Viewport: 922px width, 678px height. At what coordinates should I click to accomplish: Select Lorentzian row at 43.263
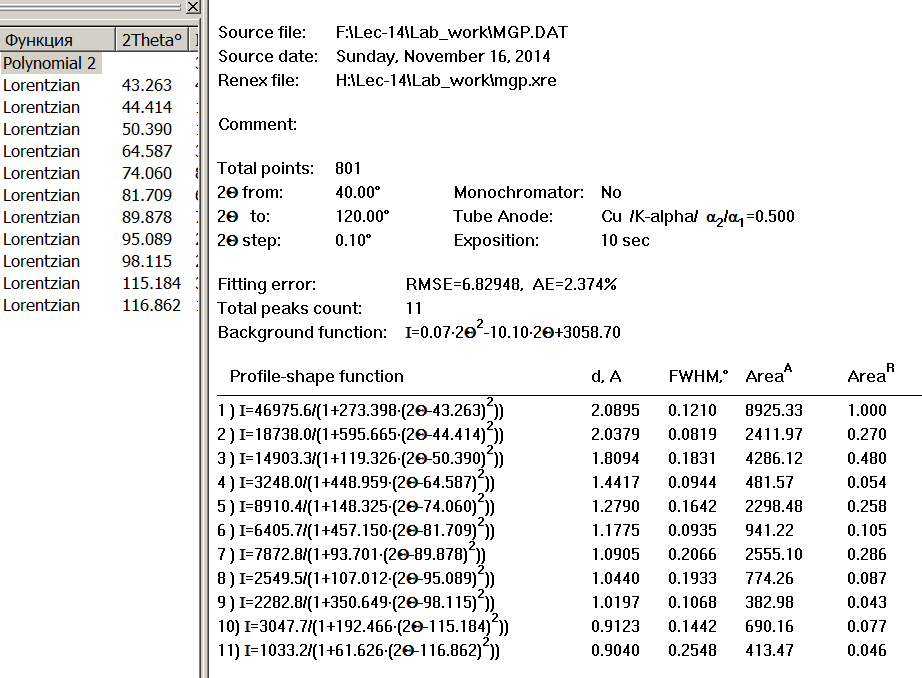(98, 85)
